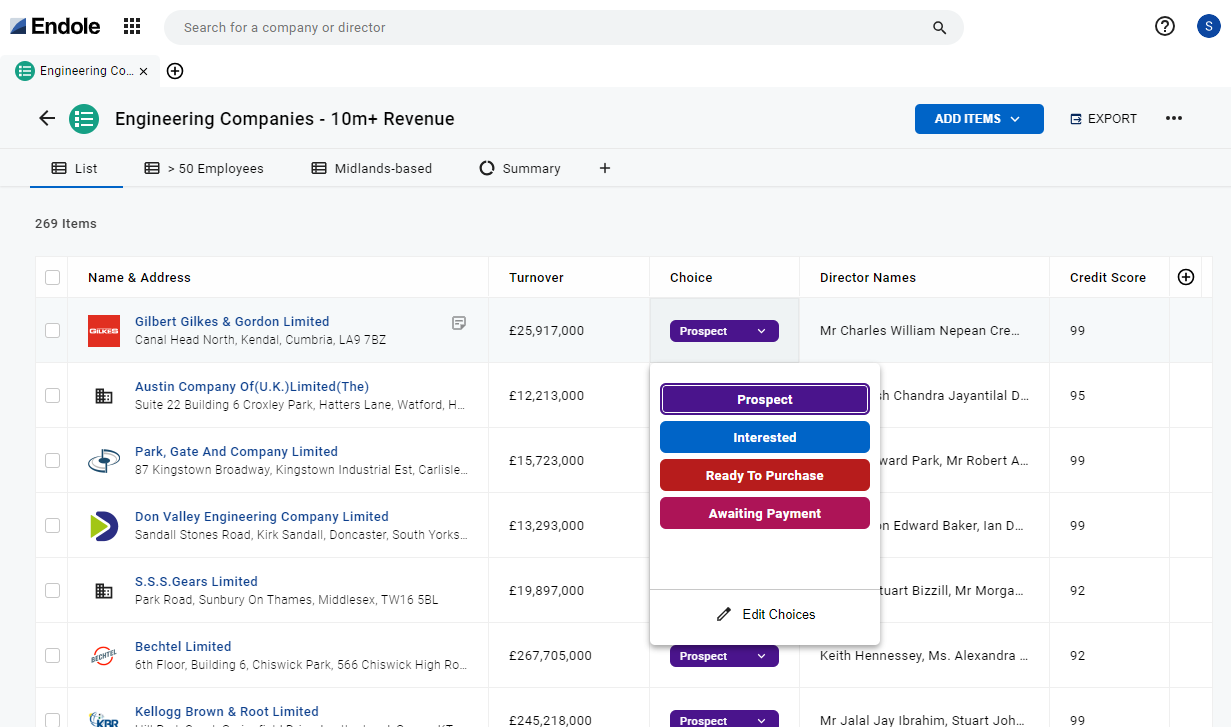Click the Credit Score column header
Viewport: 1231px width, 727px height.
(x=1108, y=278)
